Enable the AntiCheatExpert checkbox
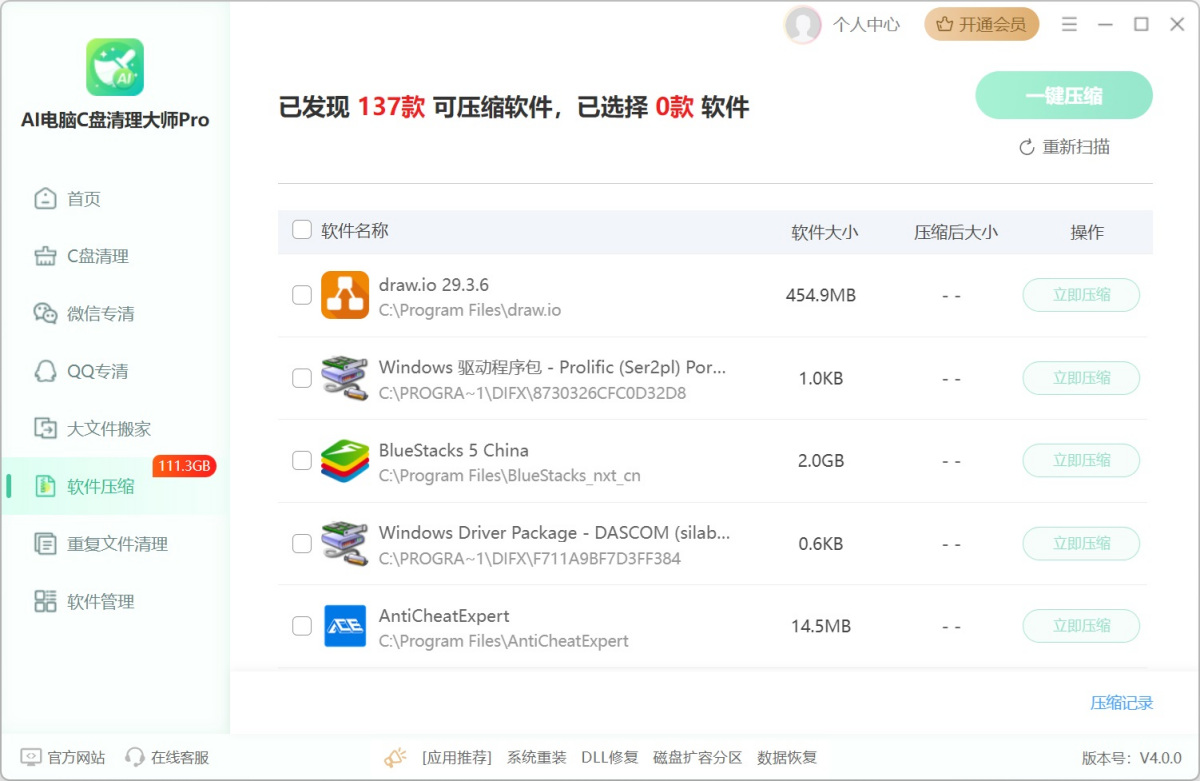1200x781 pixels. (302, 626)
